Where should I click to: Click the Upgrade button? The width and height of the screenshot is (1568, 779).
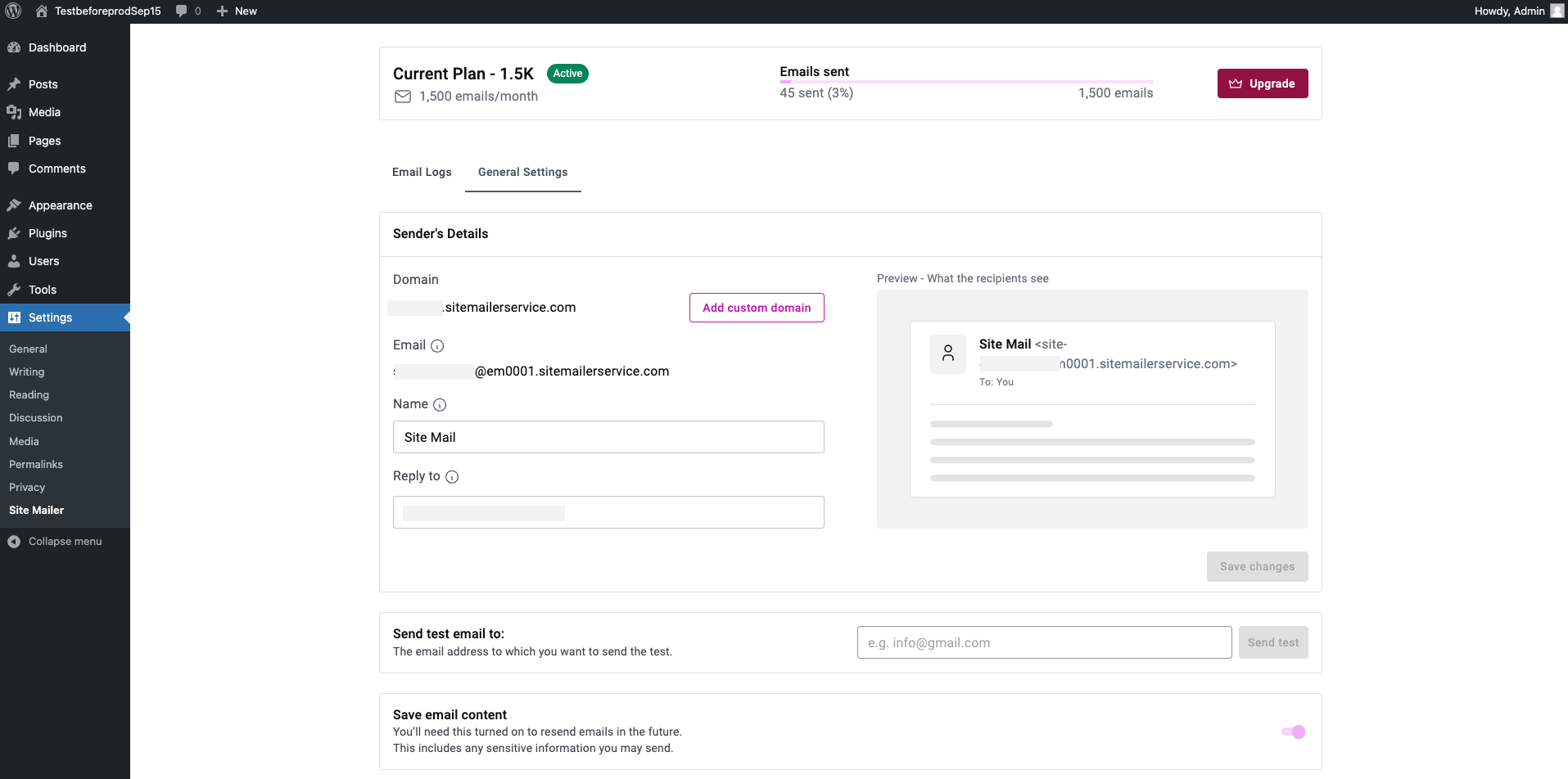pyautogui.click(x=1263, y=83)
